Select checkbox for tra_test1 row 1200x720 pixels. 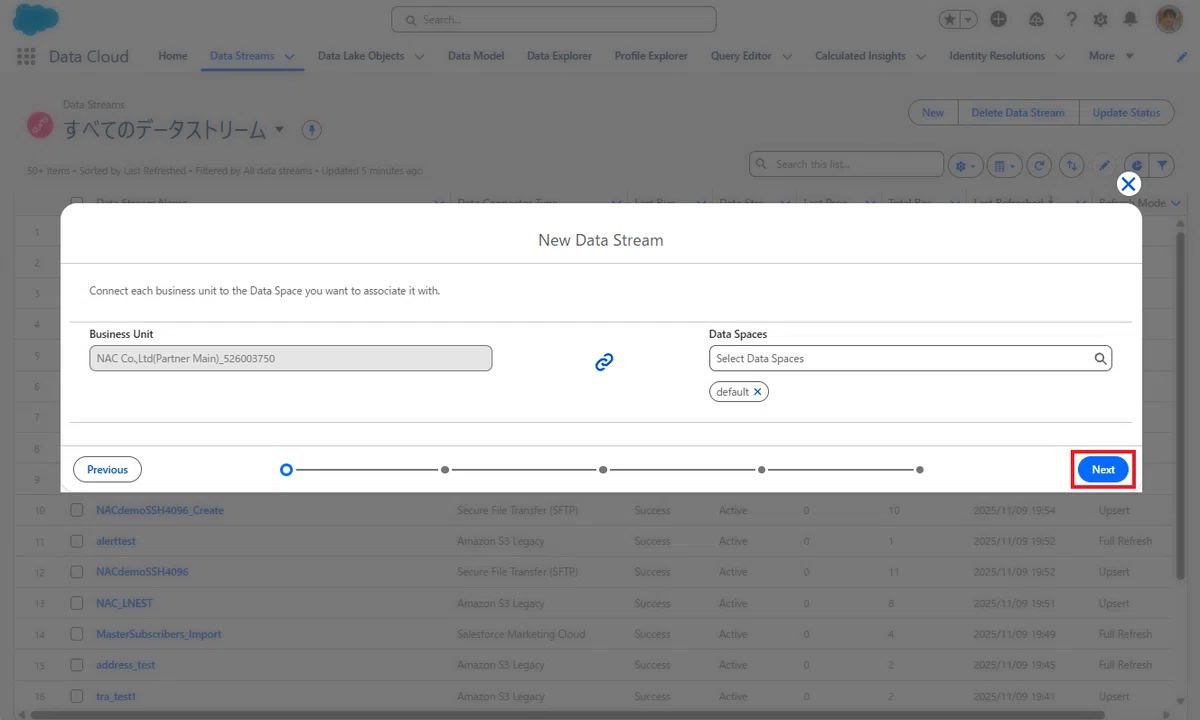click(x=77, y=696)
